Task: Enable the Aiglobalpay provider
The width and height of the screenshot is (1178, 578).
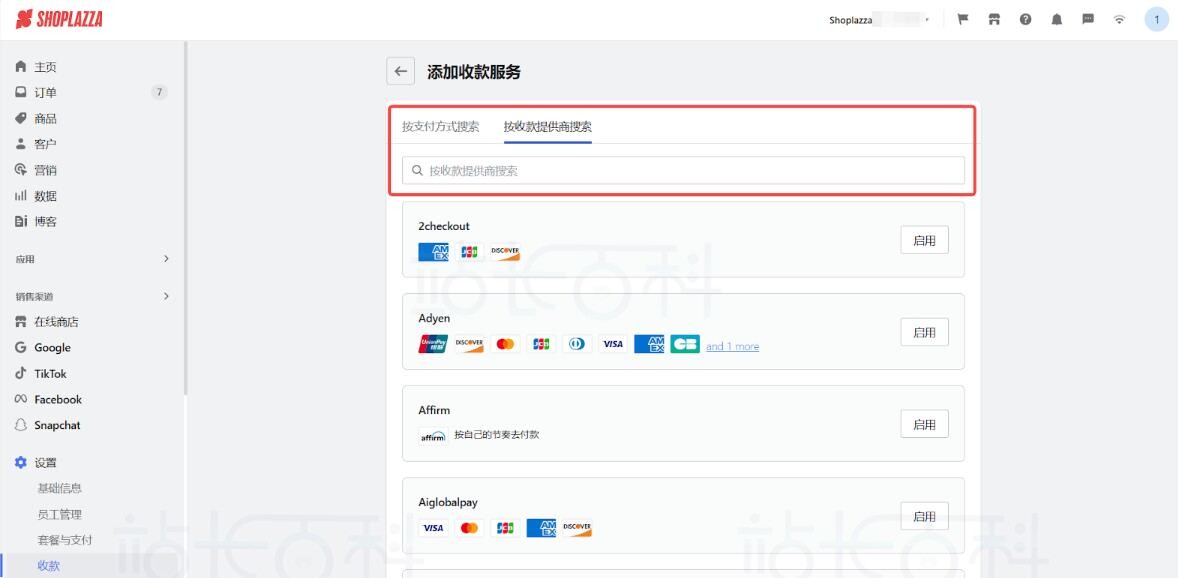Action: click(x=924, y=516)
